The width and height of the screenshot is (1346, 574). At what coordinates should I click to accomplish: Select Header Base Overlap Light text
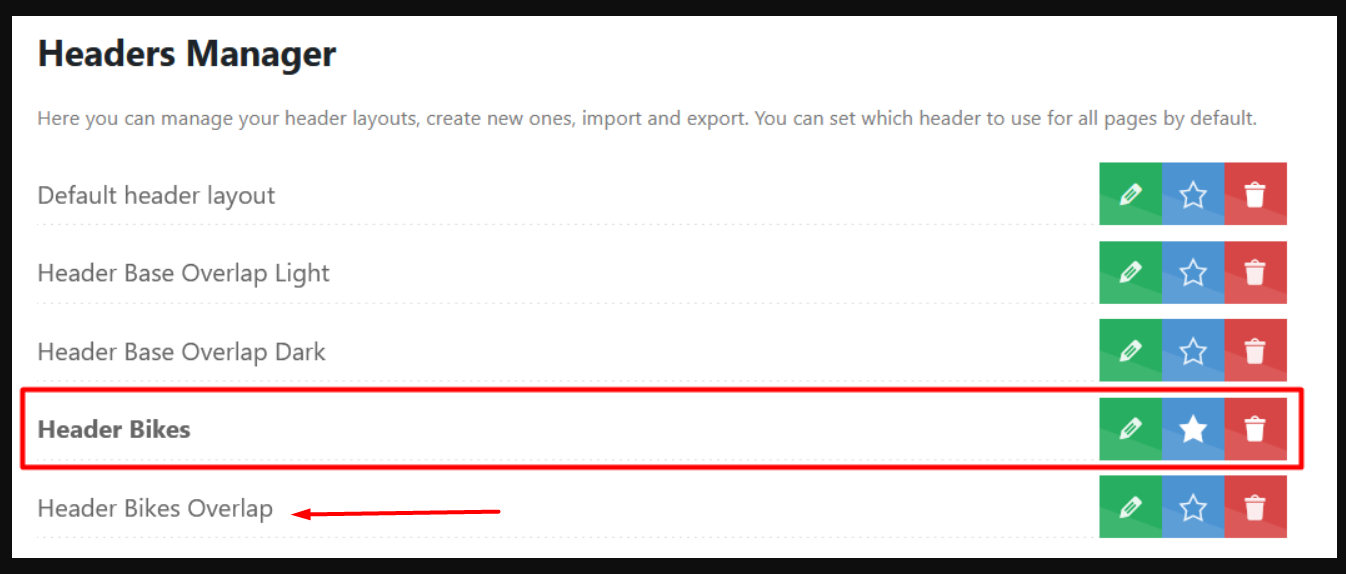coord(183,273)
